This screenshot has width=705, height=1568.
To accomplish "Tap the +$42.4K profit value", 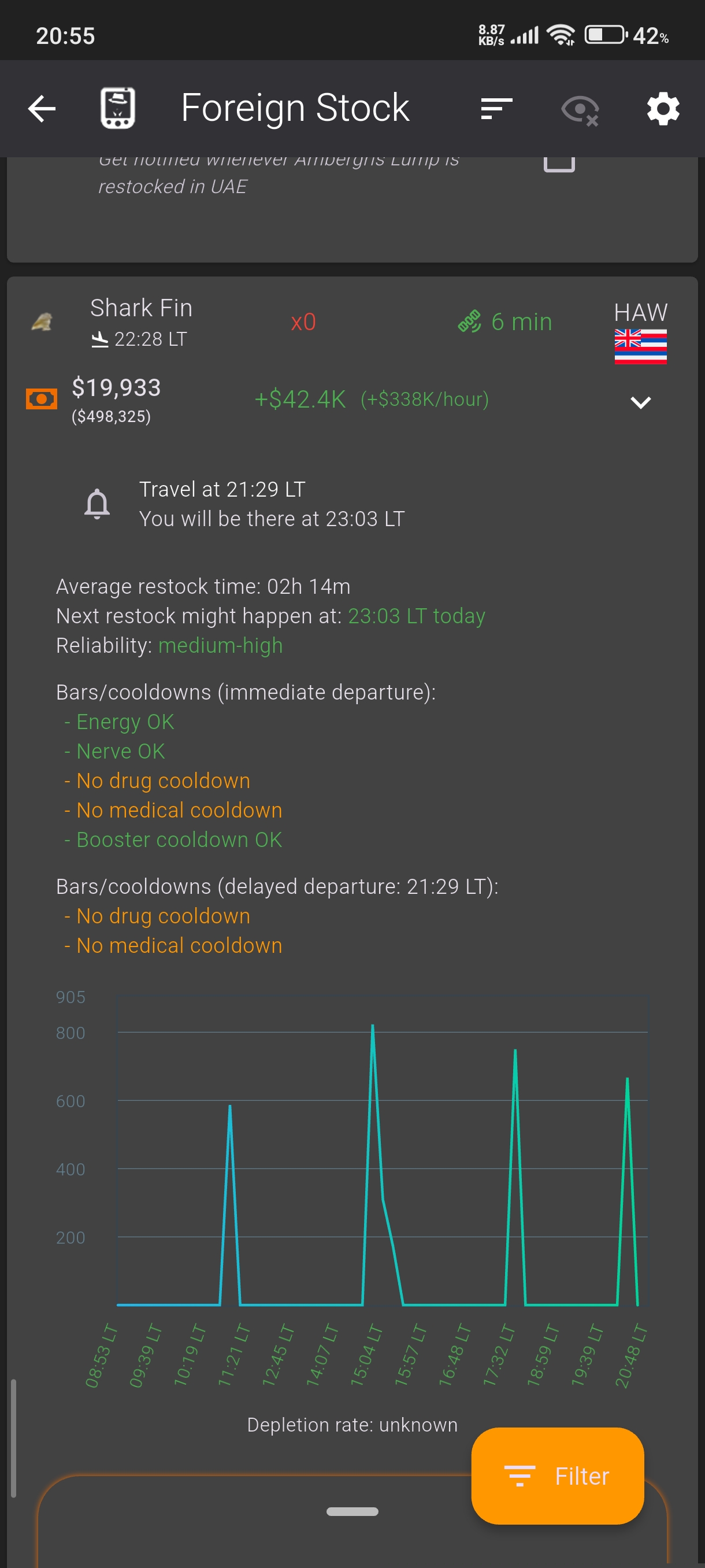I will pos(300,400).
